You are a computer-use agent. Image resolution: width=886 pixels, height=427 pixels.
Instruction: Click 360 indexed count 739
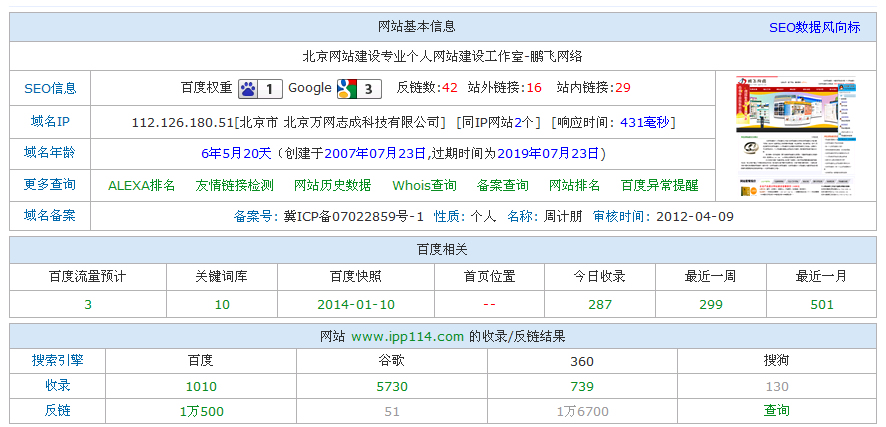click(582, 387)
